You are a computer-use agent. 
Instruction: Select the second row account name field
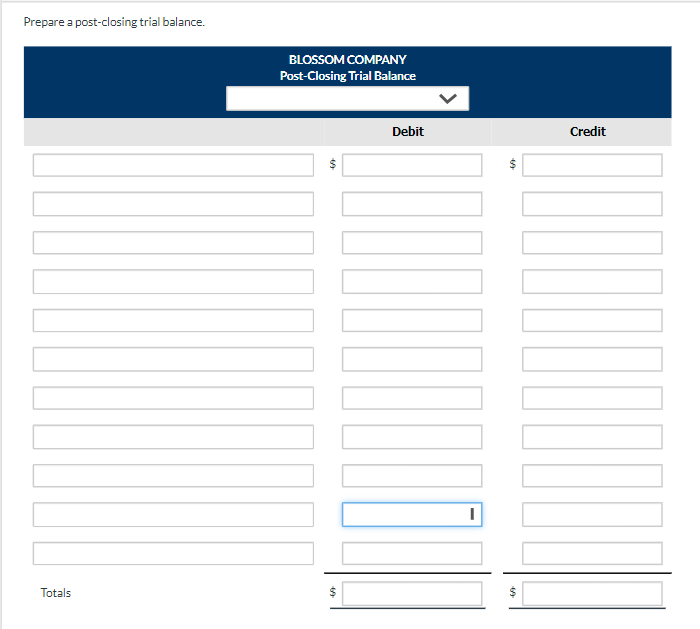pyautogui.click(x=173, y=204)
